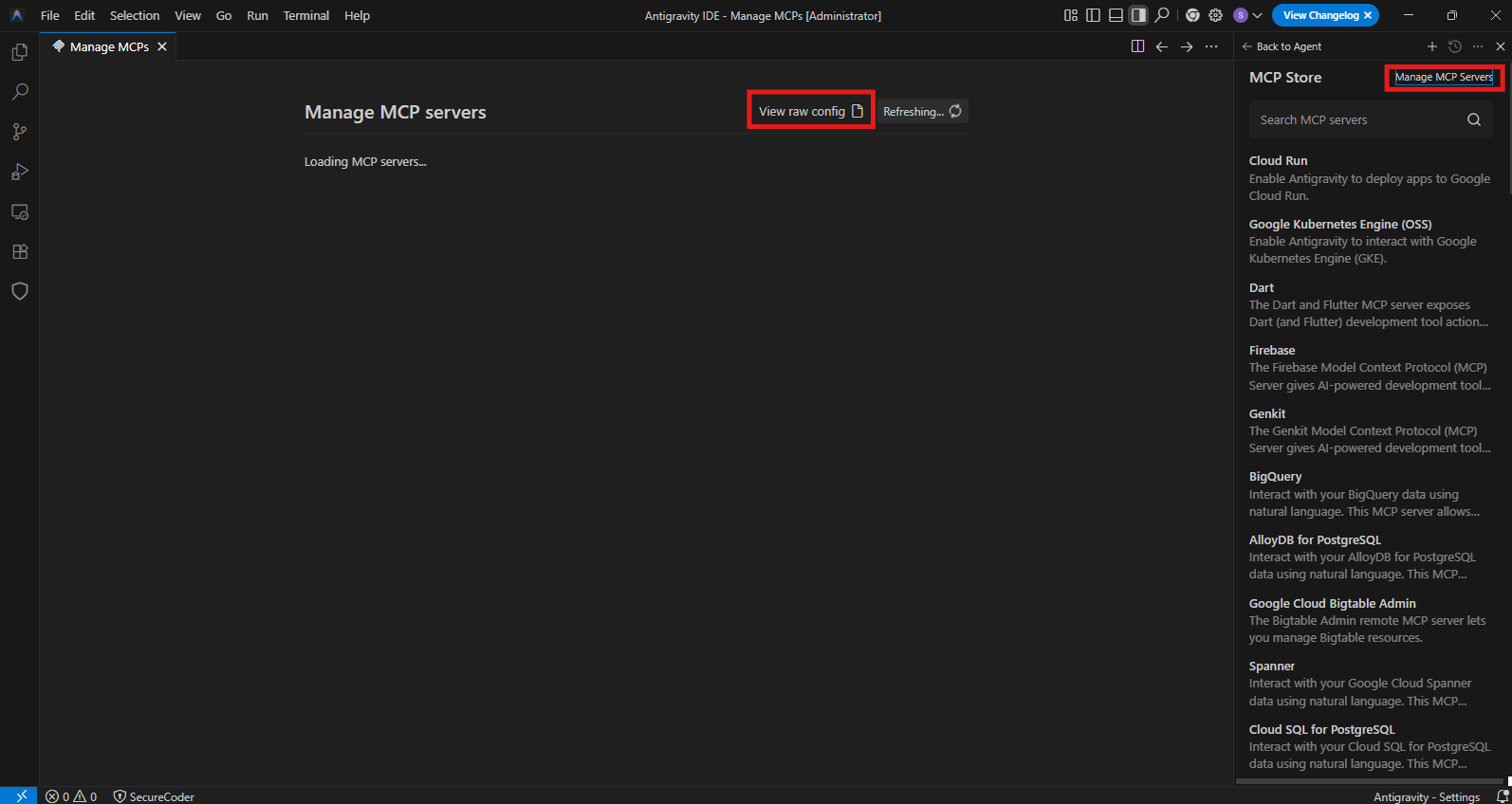Open the Source Control view

click(x=19, y=132)
